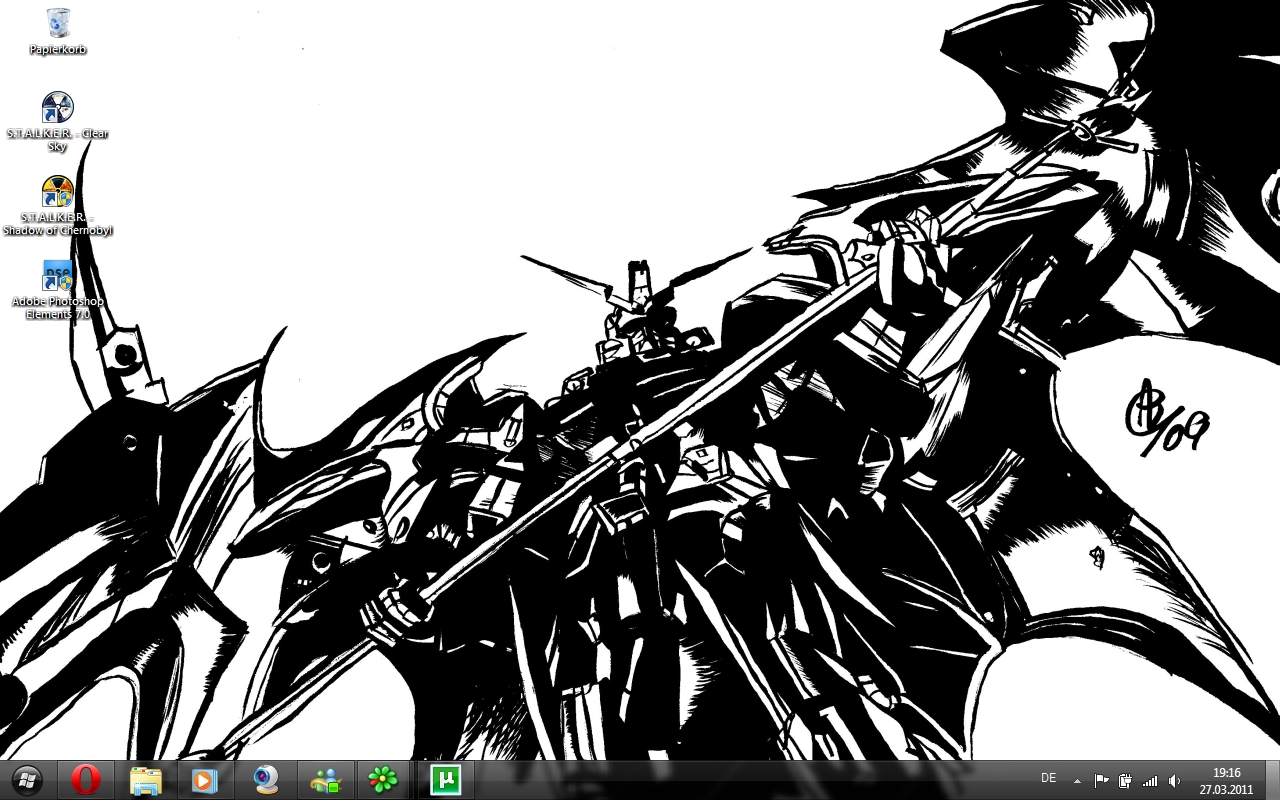Viewport: 1280px width, 800px height.
Task: Show hidden tray icons arrow
Action: [x=1077, y=781]
